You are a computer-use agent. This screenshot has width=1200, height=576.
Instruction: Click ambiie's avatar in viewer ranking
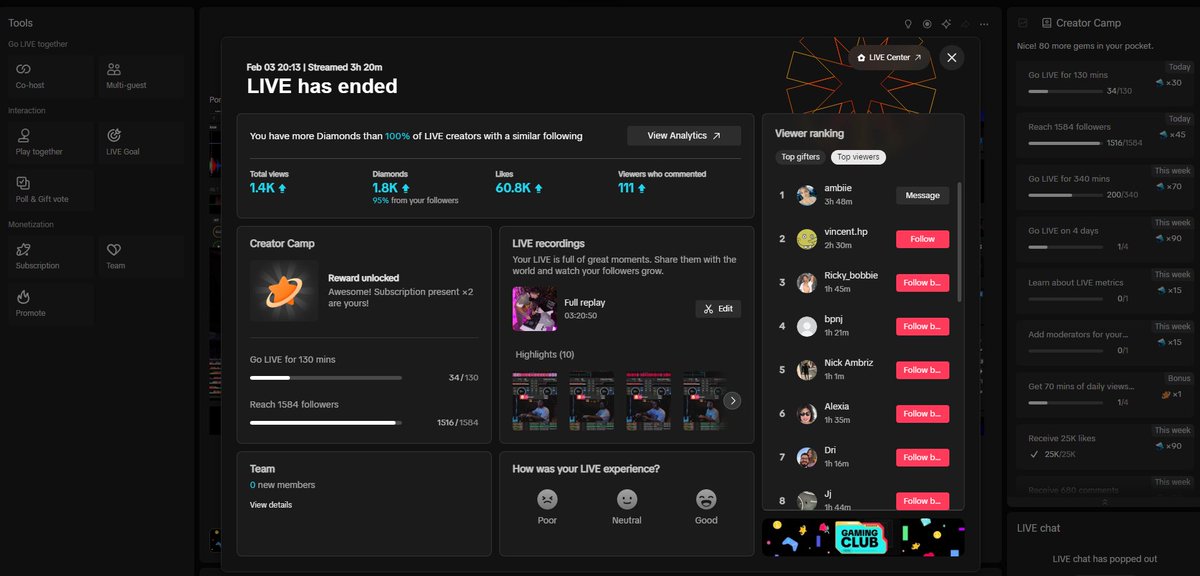click(x=807, y=195)
